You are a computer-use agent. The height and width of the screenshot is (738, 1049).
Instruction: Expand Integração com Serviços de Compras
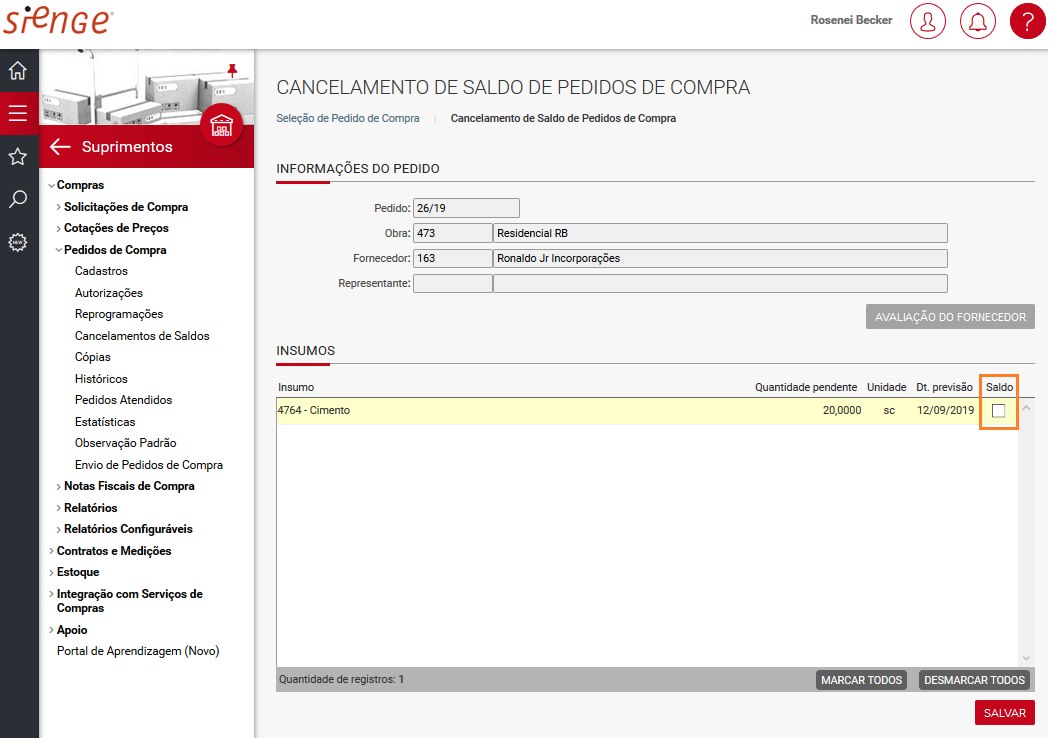52,594
